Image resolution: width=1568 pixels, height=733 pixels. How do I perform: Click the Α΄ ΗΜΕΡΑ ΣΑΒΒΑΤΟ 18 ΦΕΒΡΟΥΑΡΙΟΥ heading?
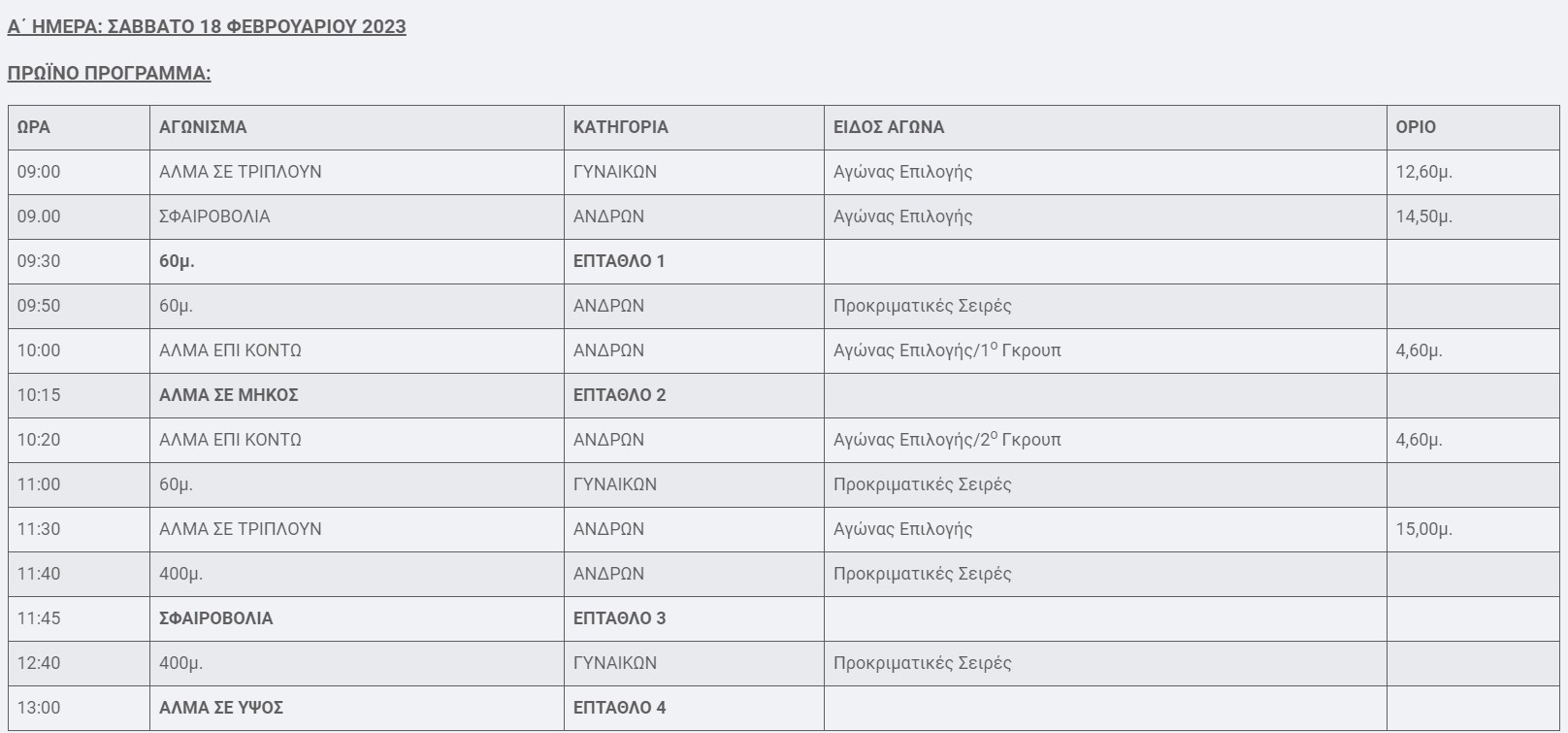pyautogui.click(x=206, y=27)
